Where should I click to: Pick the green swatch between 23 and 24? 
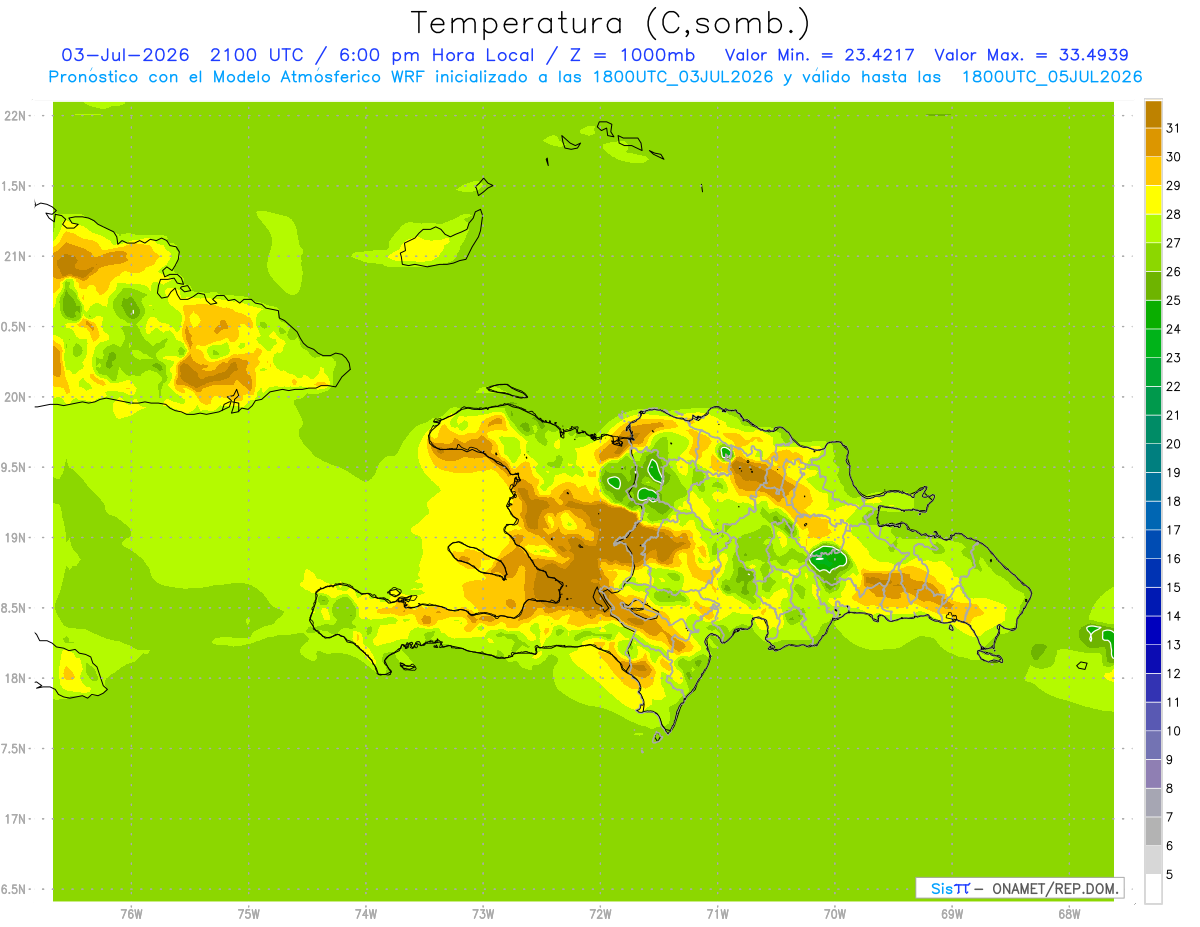tap(1153, 343)
